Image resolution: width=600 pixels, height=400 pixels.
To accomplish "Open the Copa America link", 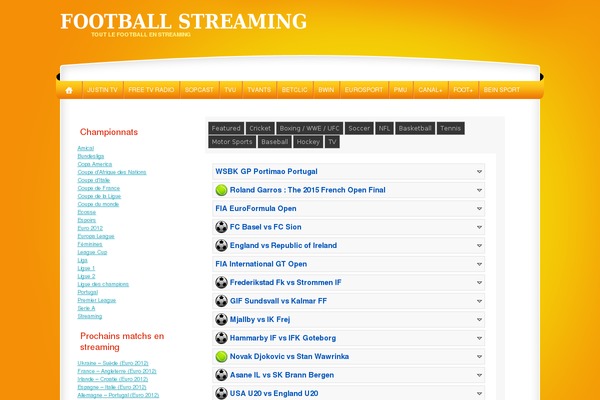I will pos(95,164).
